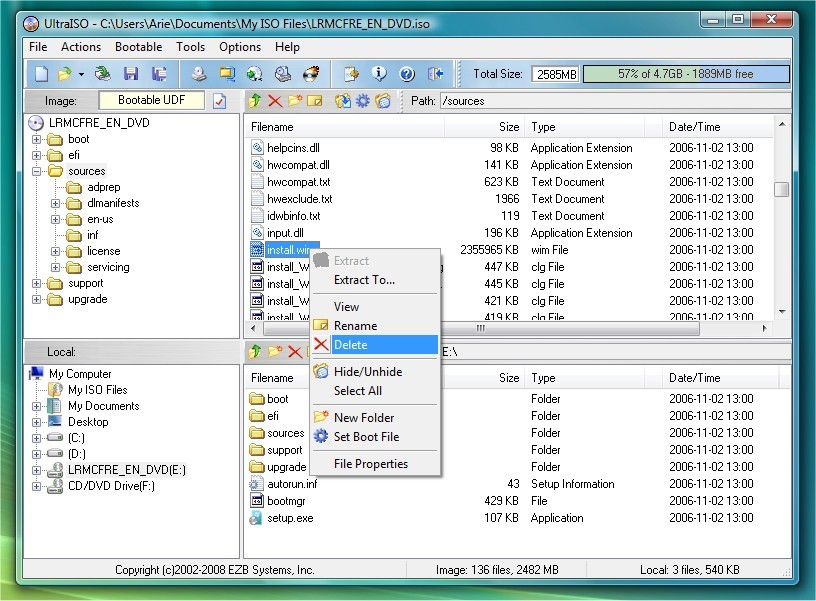
Task: Choose Hide/Unhide in the context menu
Action: [367, 372]
